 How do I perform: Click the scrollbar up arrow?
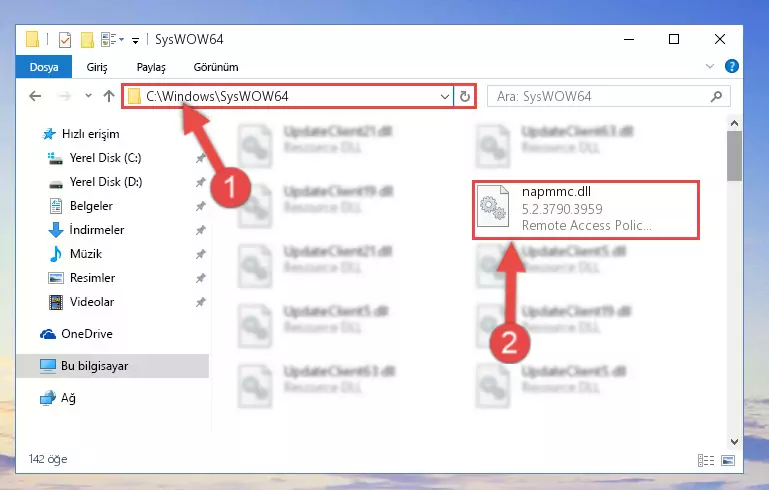[x=734, y=123]
